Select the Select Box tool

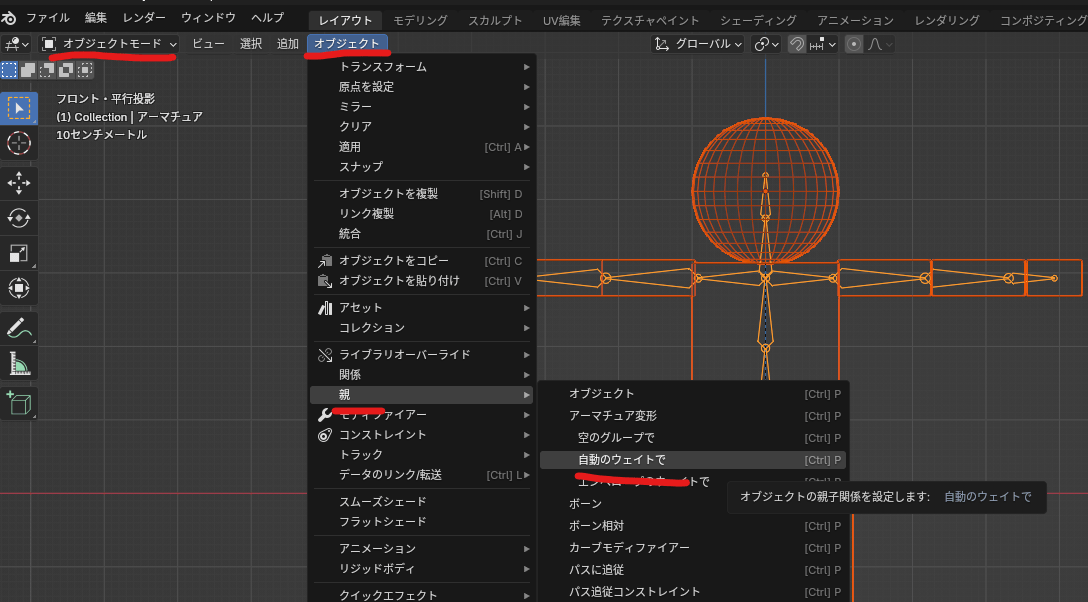pos(19,108)
